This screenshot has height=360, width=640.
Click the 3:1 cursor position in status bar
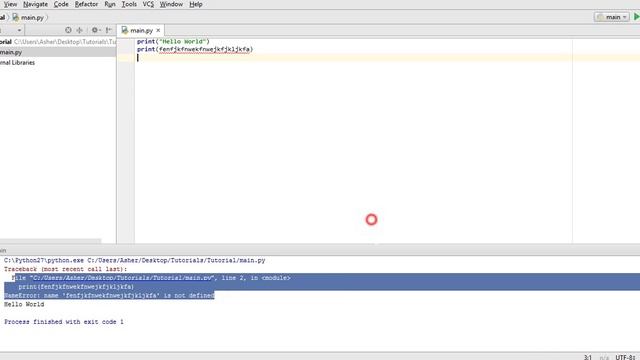pyautogui.click(x=588, y=357)
